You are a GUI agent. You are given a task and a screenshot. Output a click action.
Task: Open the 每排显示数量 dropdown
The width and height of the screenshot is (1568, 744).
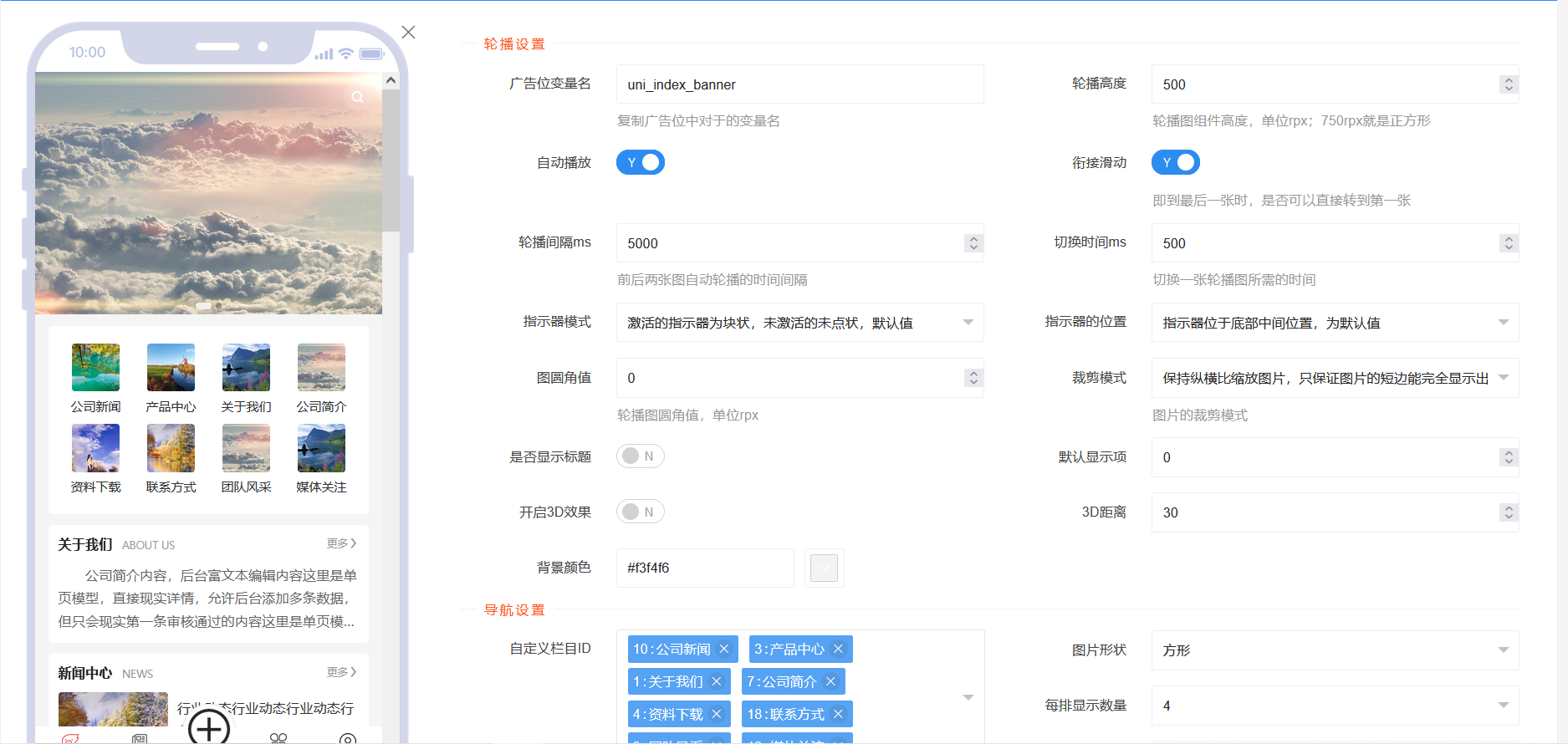(x=1335, y=706)
